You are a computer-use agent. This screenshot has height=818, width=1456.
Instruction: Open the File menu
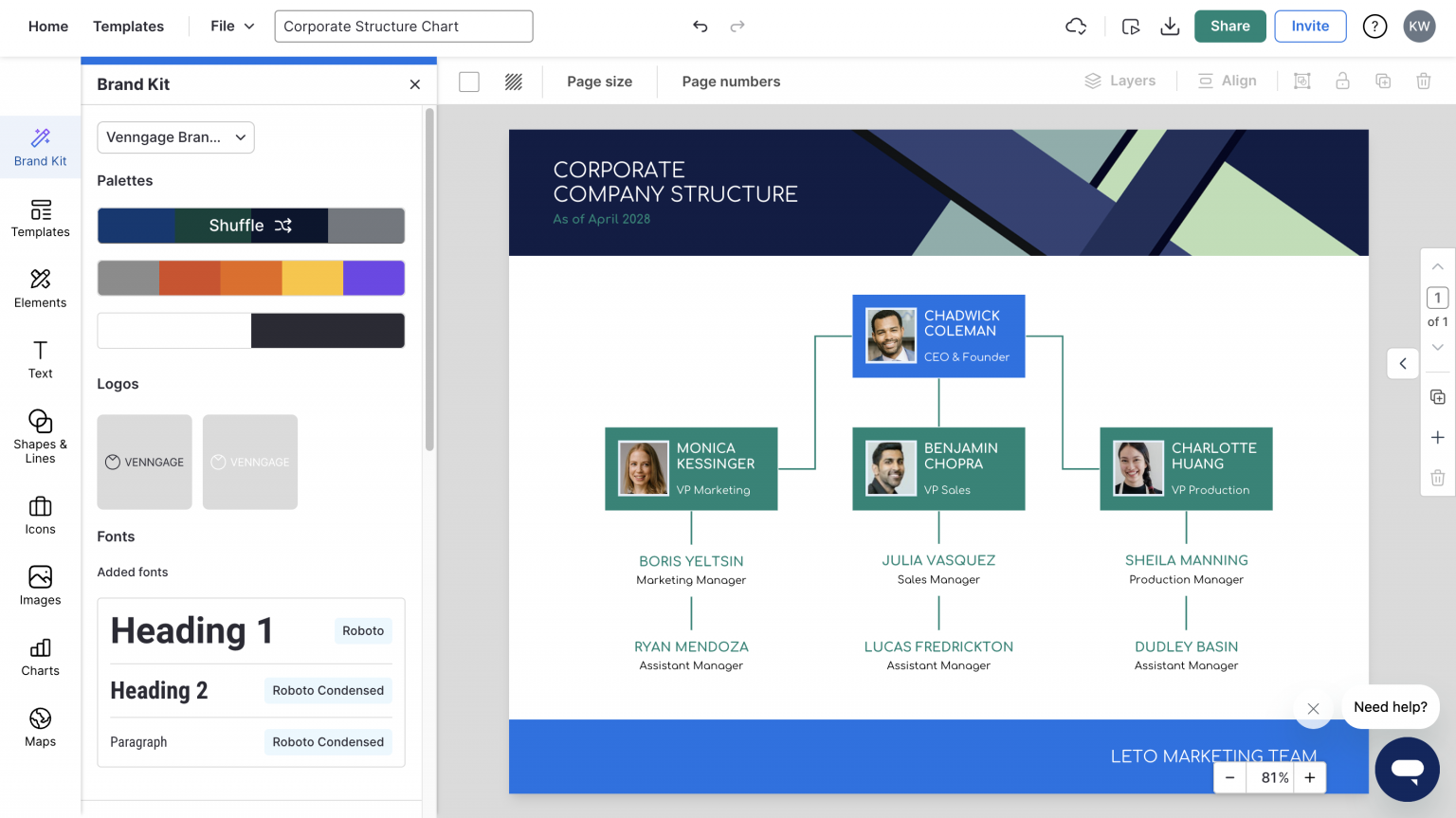230,26
